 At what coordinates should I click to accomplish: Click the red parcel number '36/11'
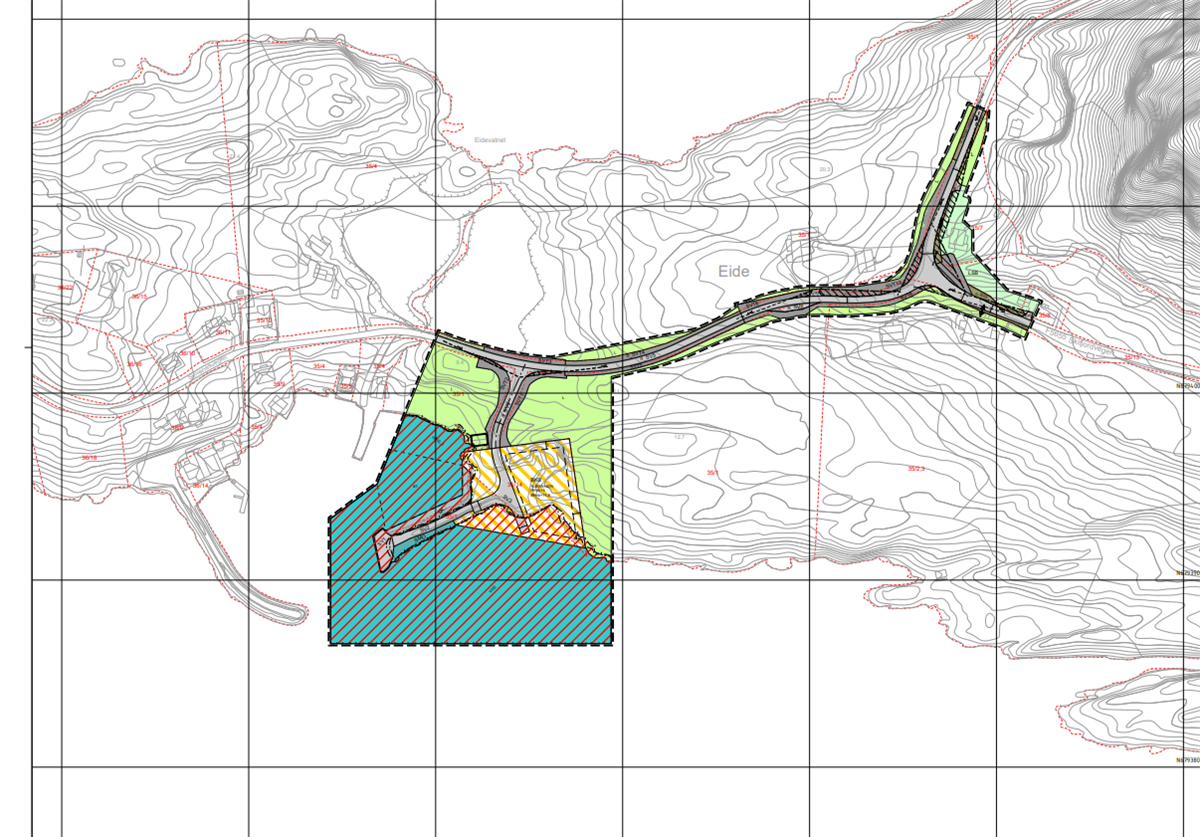click(x=223, y=332)
